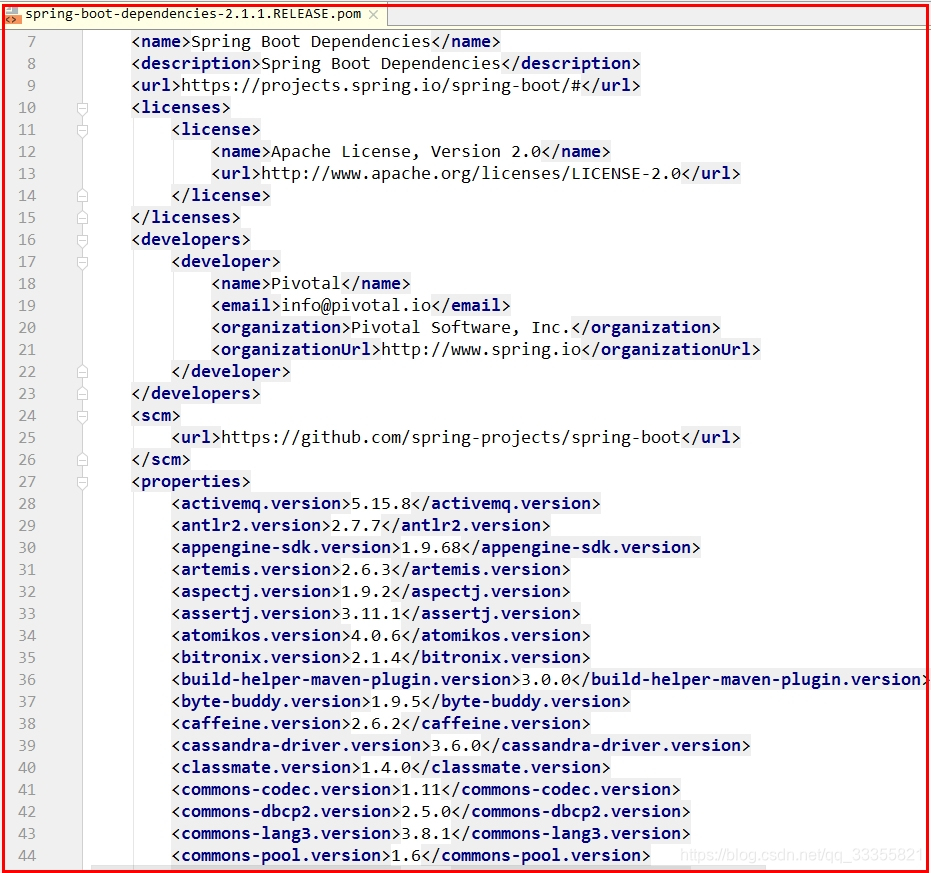Click the artemis.version value 2.6.3
The image size is (931, 873).
coord(366,570)
